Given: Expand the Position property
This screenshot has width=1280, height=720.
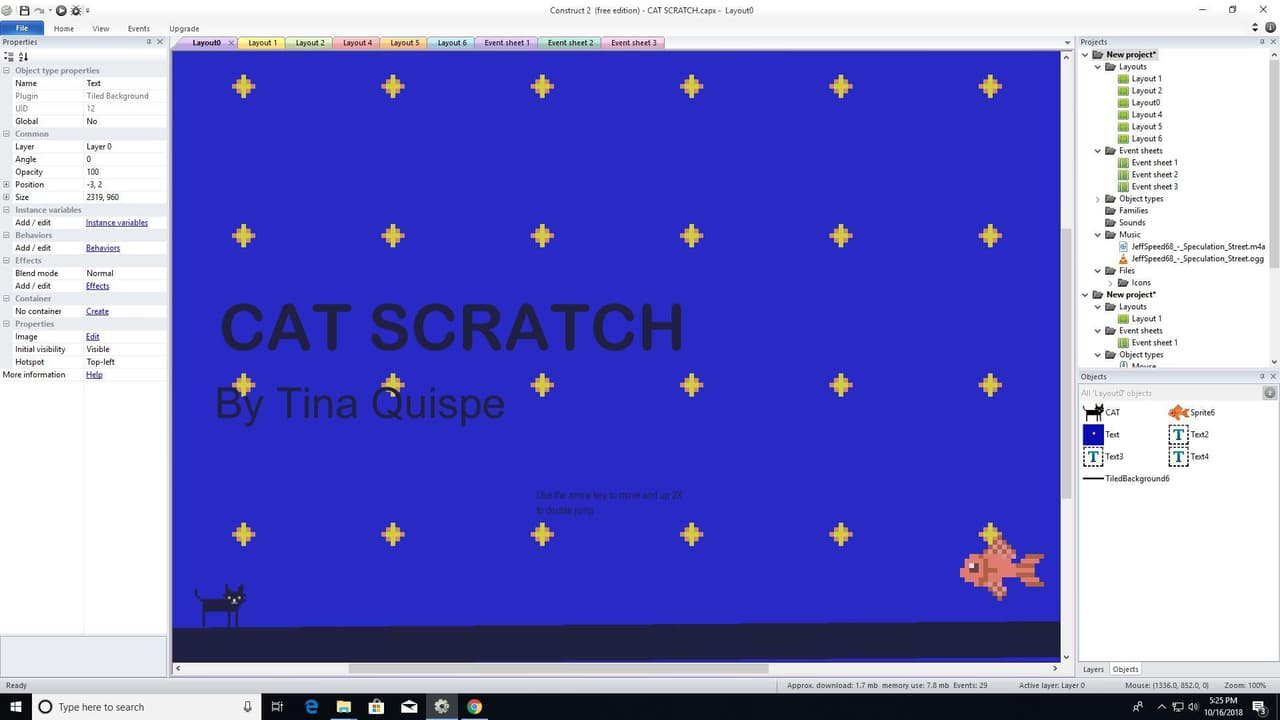Looking at the screenshot, I should [7, 185].
